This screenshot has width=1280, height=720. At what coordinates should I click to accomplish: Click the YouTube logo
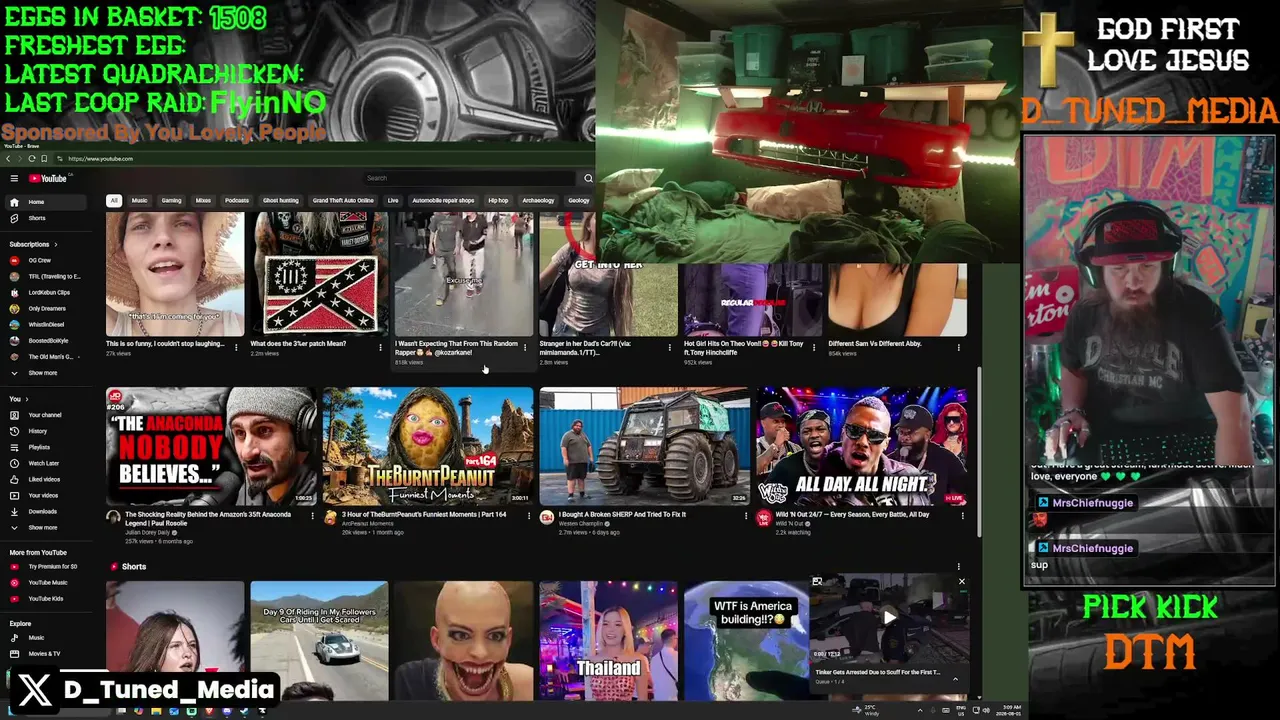tap(47, 178)
